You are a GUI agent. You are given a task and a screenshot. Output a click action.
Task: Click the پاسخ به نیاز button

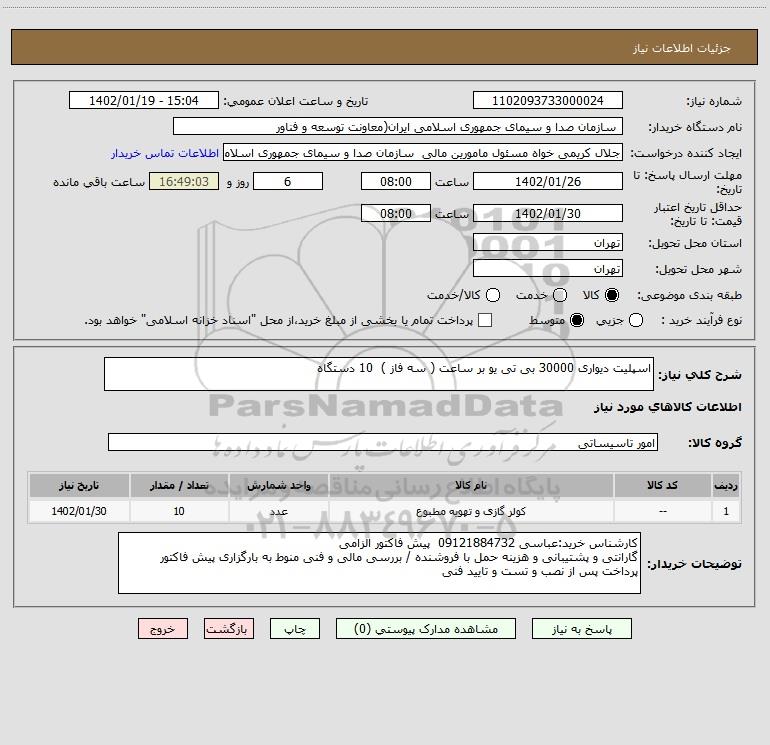pyautogui.click(x=582, y=629)
